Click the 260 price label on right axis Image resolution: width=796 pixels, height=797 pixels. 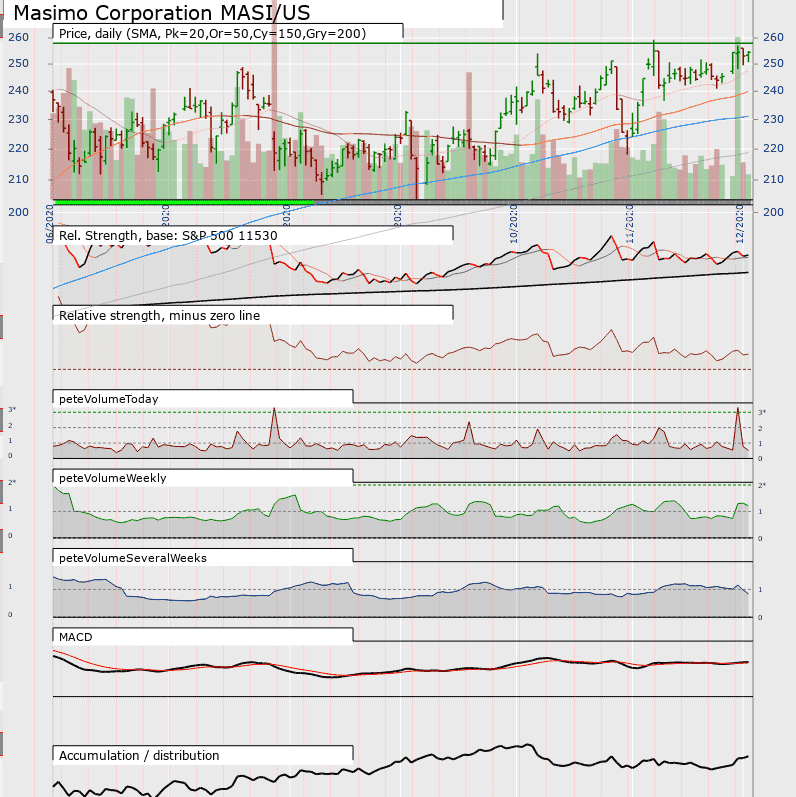773,37
